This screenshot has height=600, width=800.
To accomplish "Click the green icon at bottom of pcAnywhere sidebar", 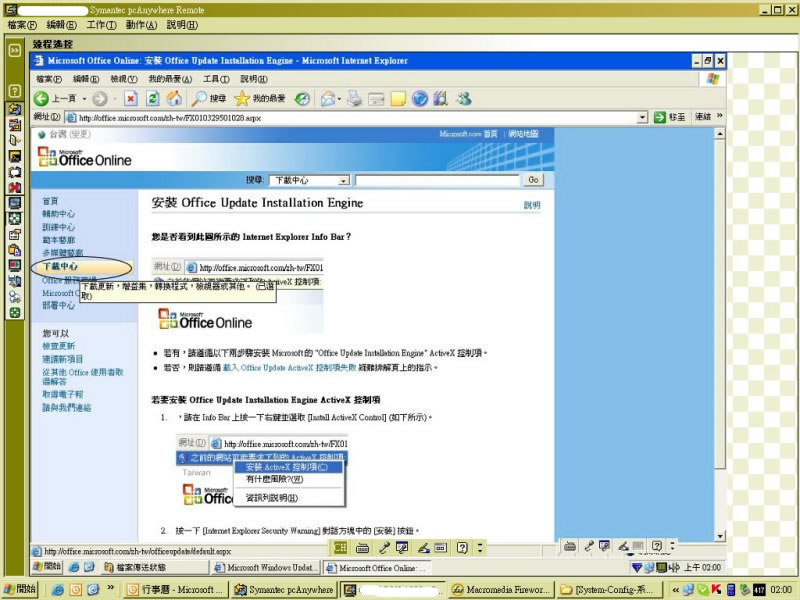I will click(15, 313).
